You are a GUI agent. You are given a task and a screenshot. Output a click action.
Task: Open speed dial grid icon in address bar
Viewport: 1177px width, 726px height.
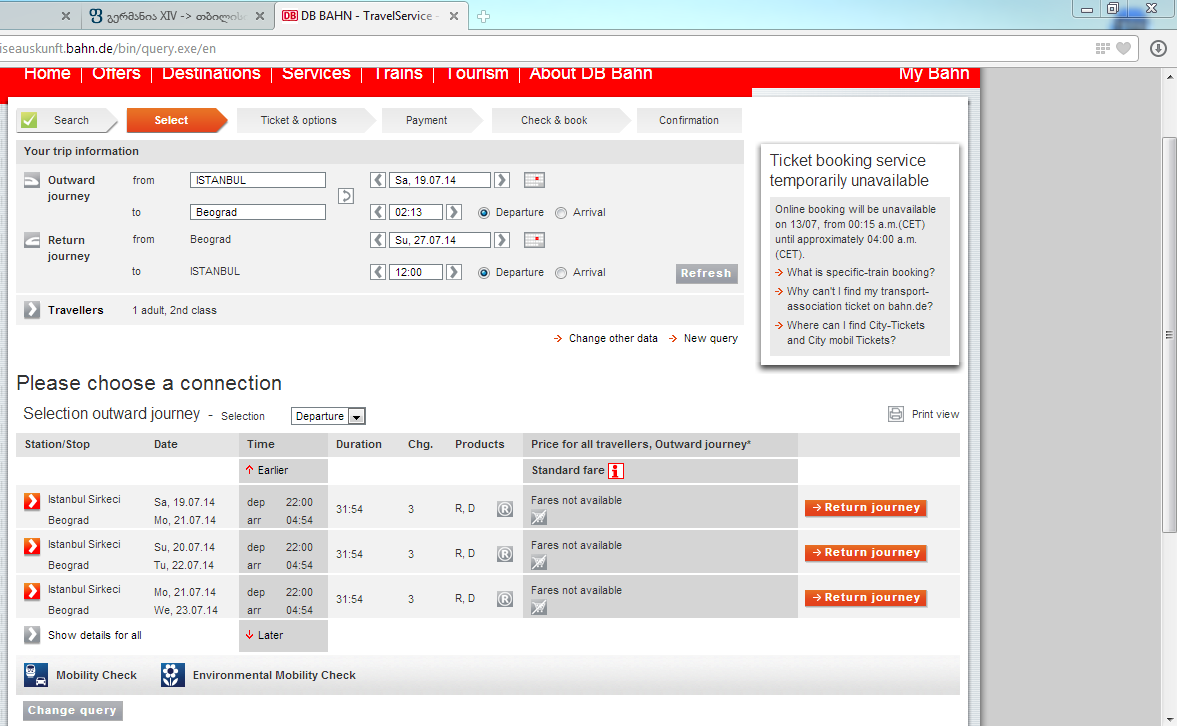(x=1102, y=49)
